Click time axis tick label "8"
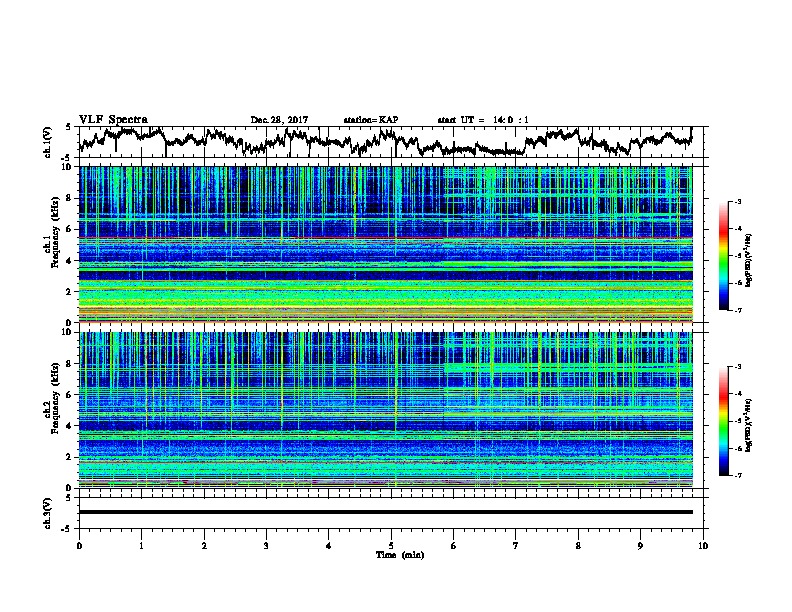This screenshot has width=792, height=612. 578,546
